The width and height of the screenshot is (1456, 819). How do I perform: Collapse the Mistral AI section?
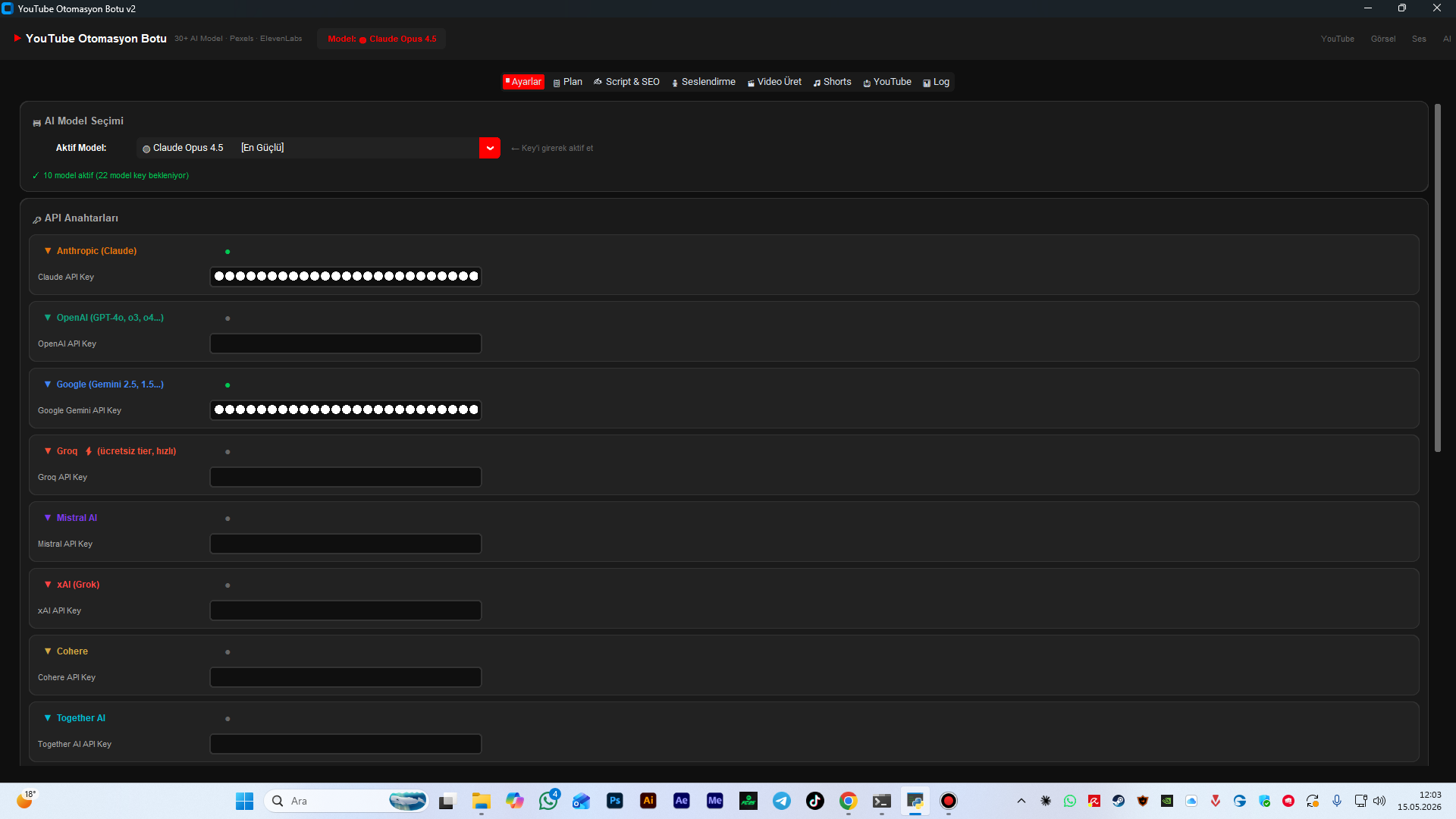(71, 518)
